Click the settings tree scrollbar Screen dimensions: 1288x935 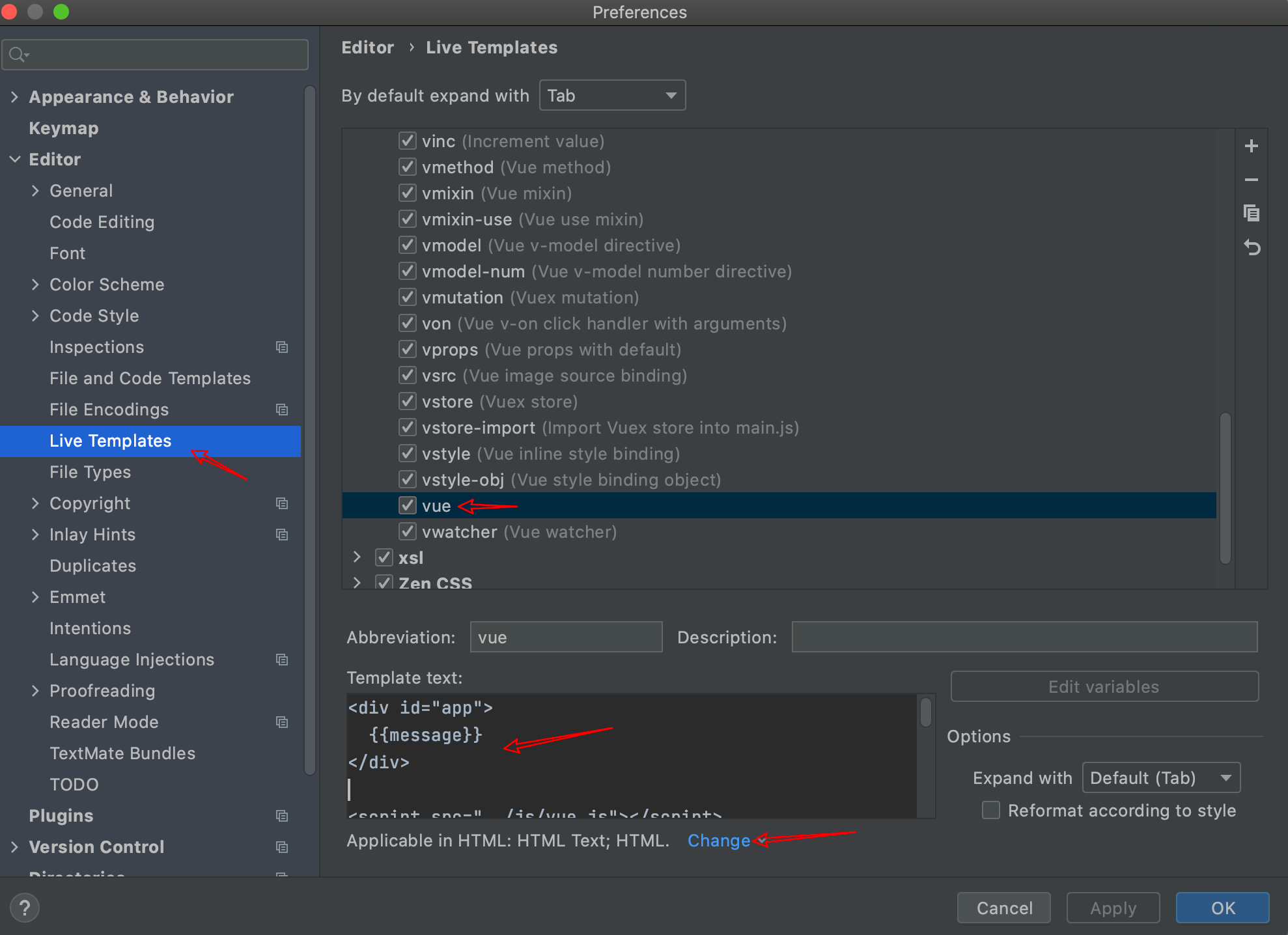310,430
